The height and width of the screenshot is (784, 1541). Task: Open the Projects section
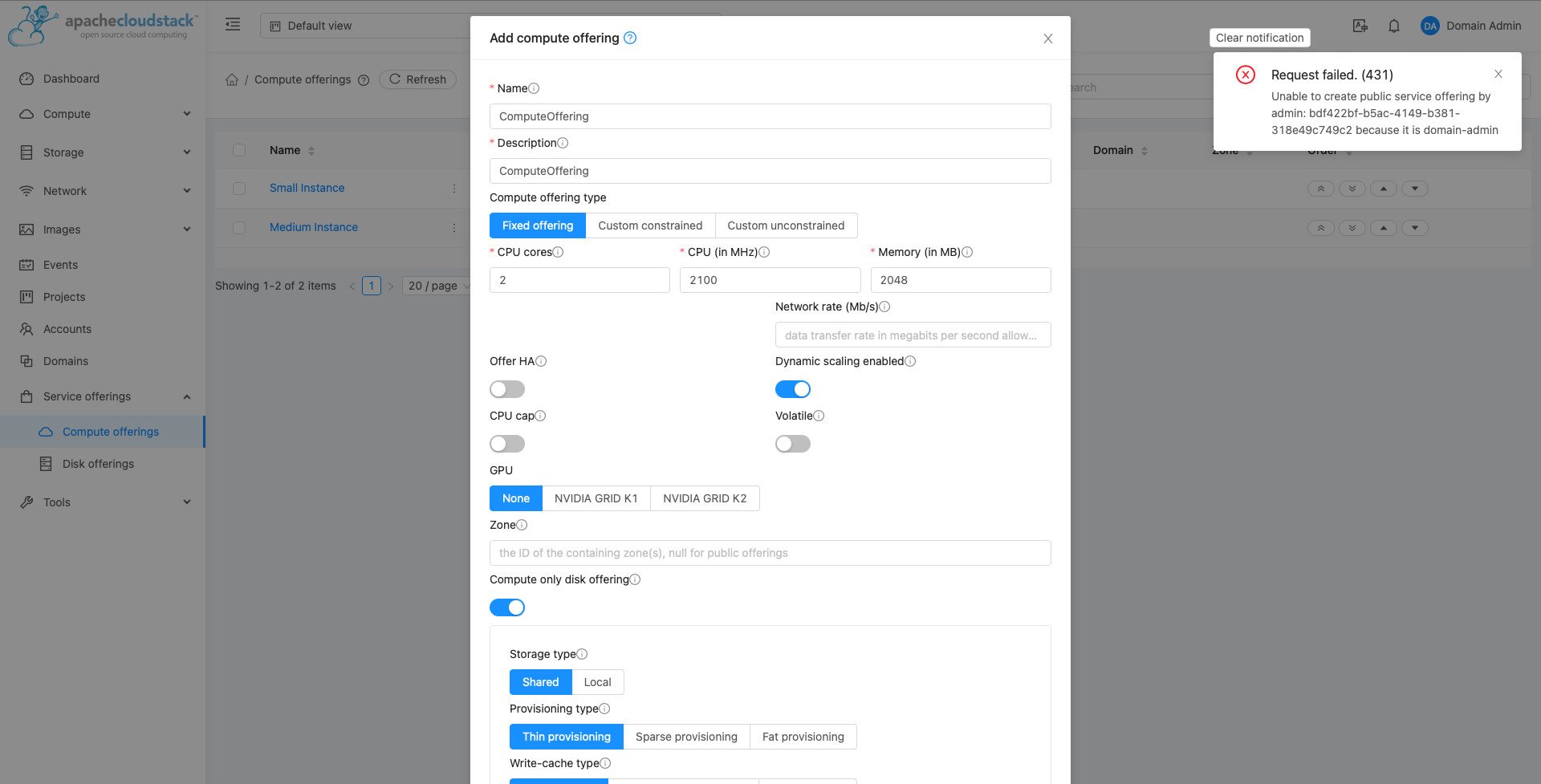(x=64, y=296)
